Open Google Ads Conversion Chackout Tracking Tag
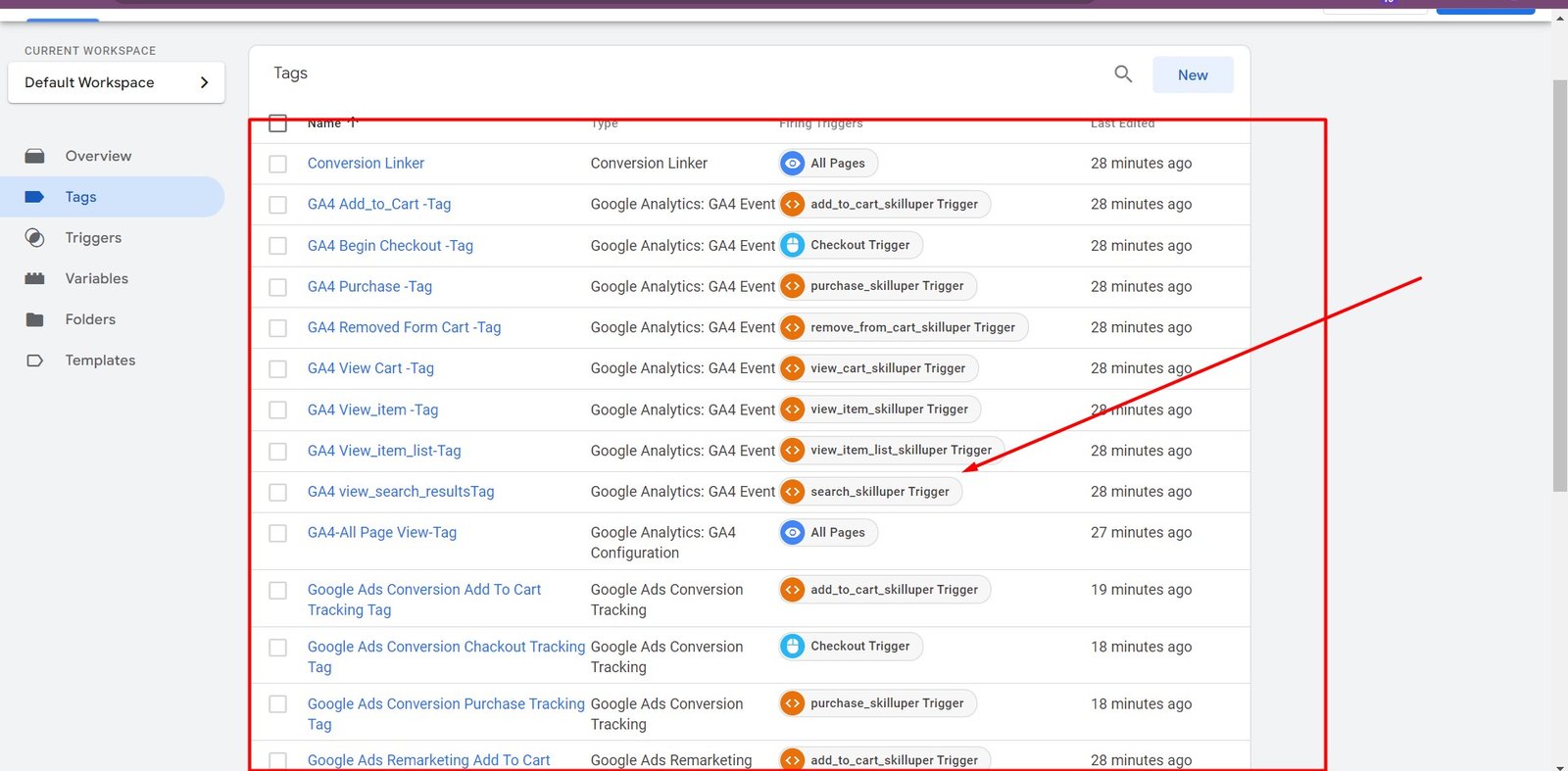The image size is (1568, 771). (446, 656)
